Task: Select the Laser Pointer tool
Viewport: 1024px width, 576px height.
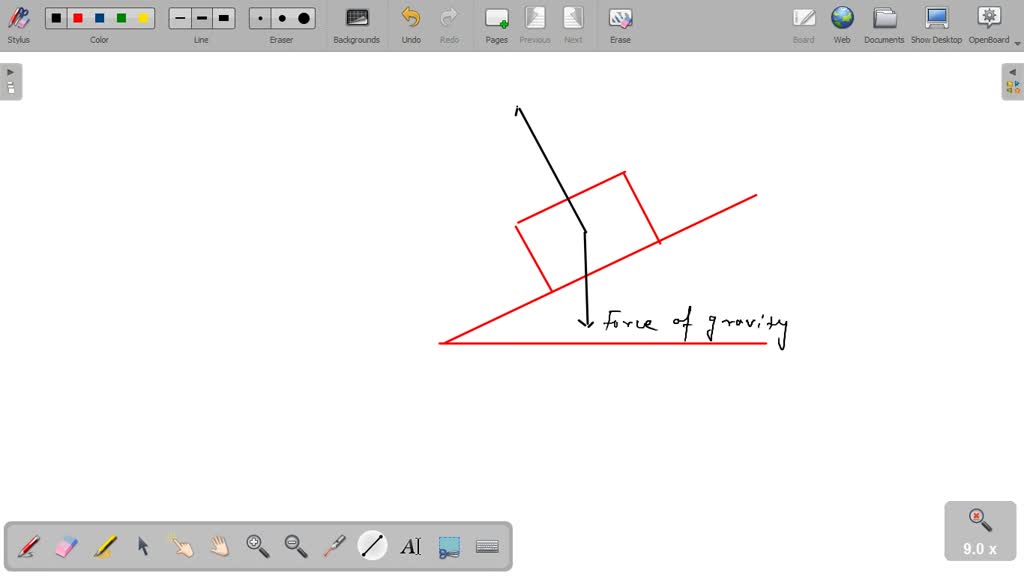Action: (334, 545)
